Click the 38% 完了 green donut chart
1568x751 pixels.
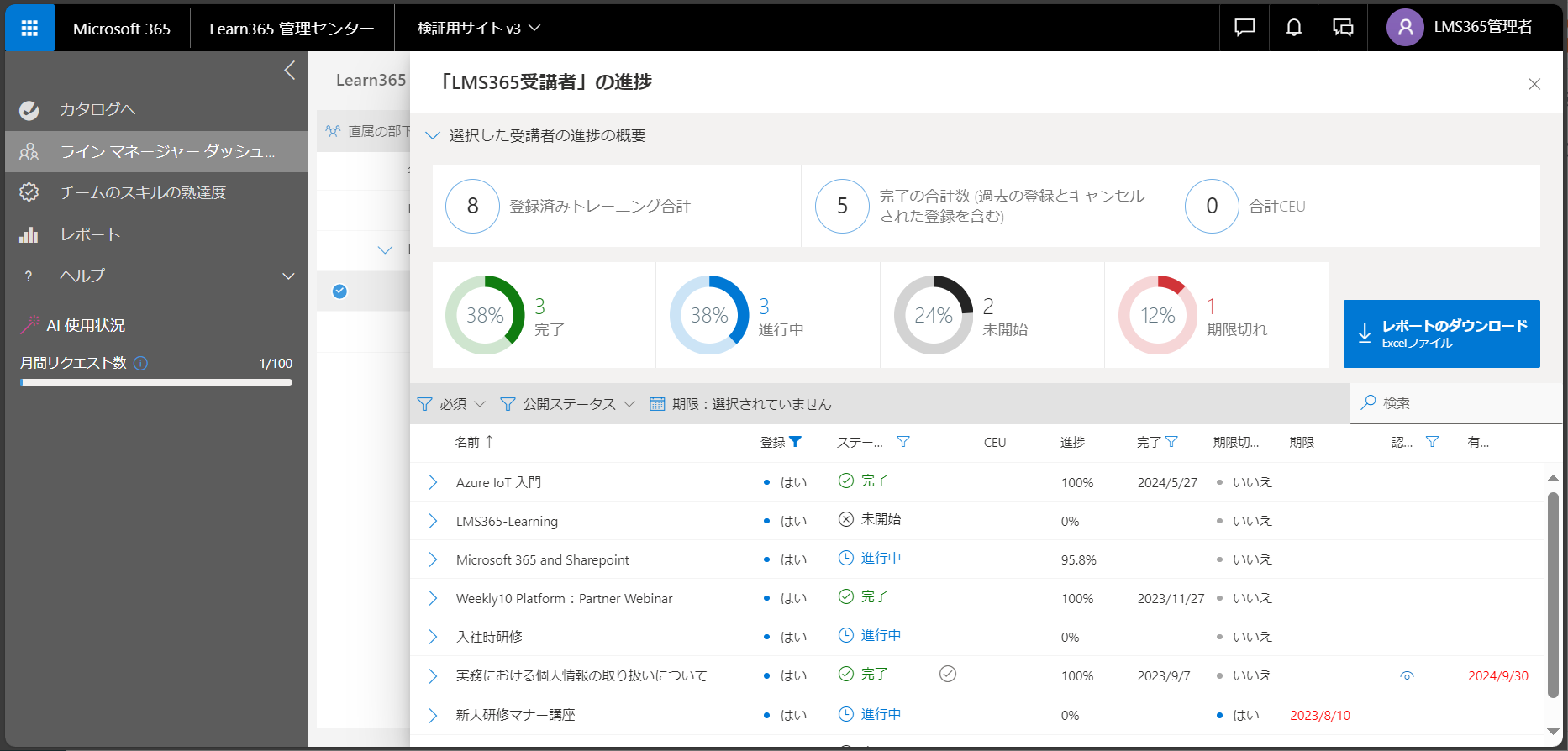[485, 315]
